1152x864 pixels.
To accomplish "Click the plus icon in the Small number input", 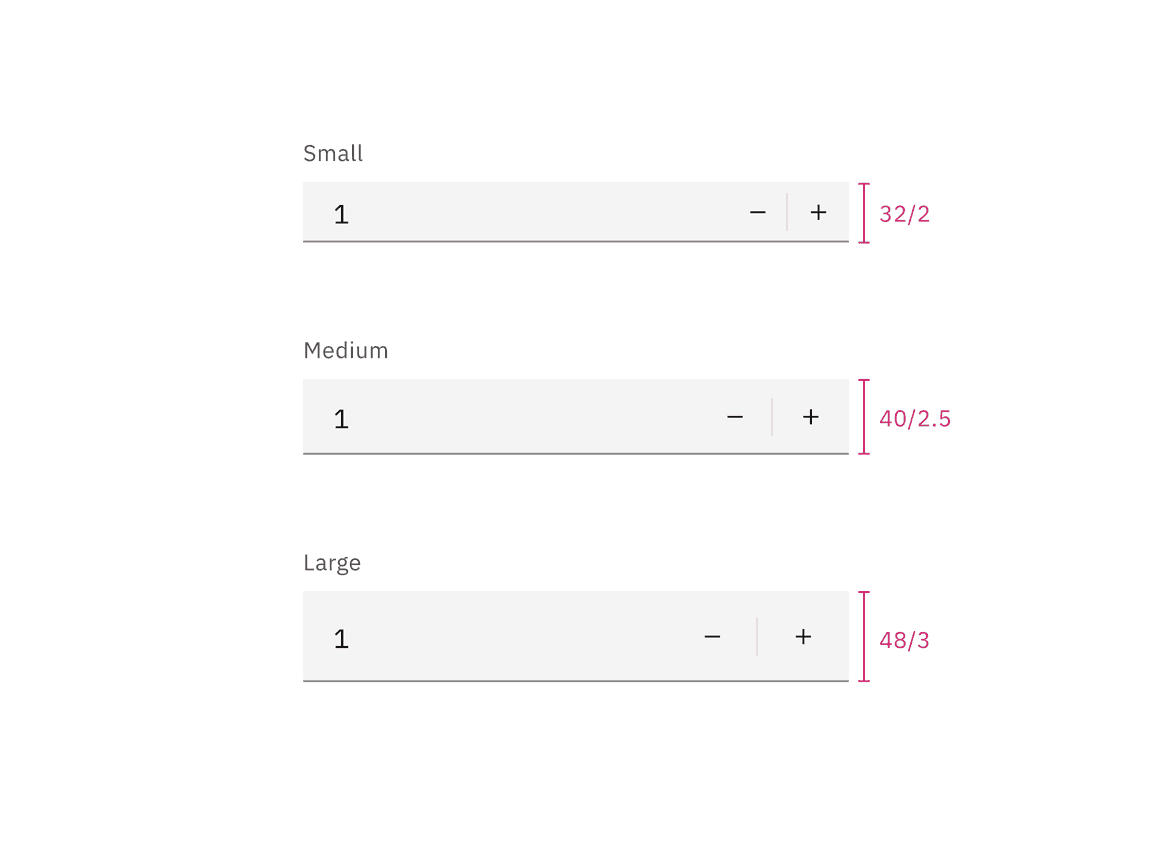I will coord(818,212).
